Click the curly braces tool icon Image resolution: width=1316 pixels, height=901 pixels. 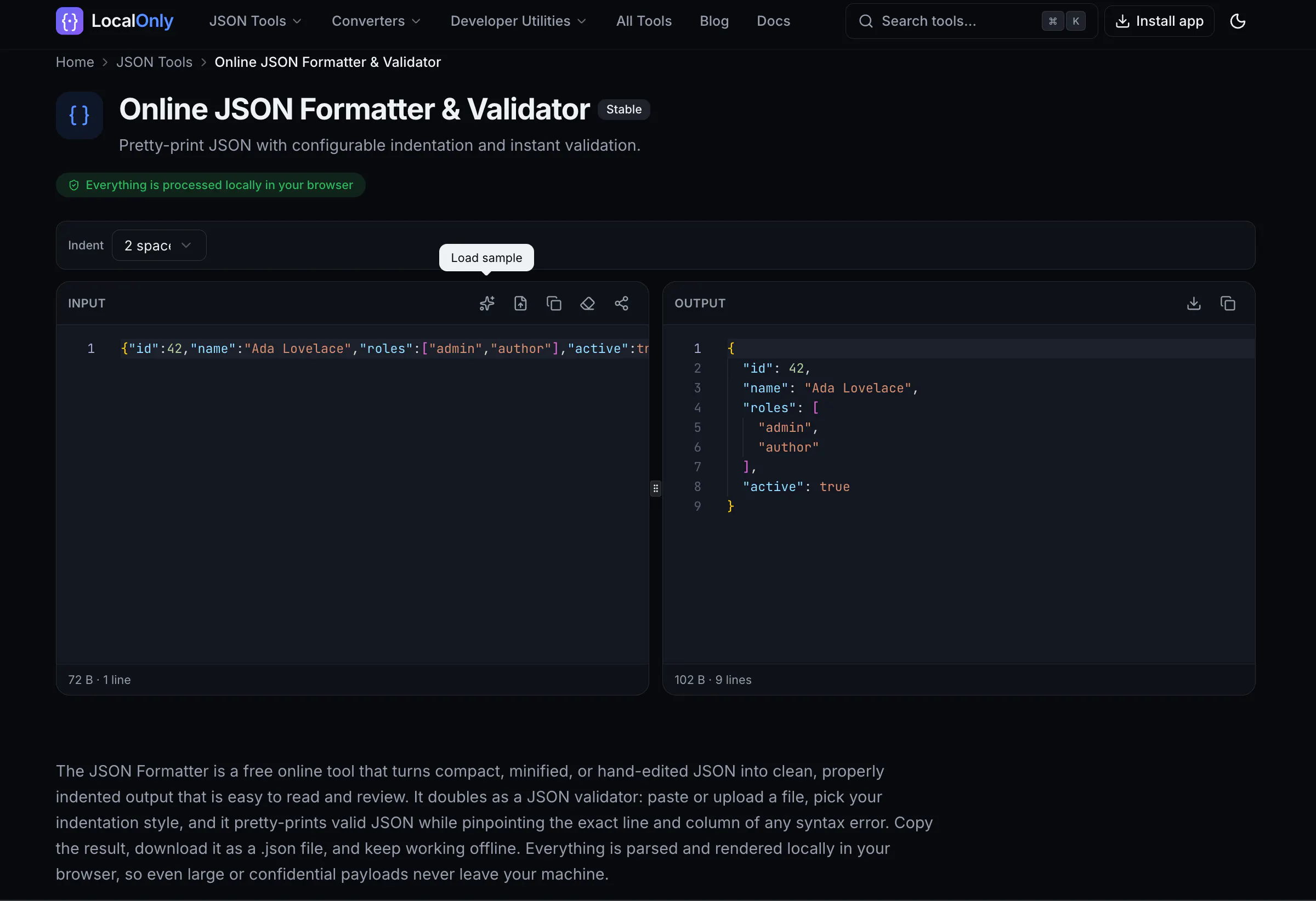pos(80,116)
